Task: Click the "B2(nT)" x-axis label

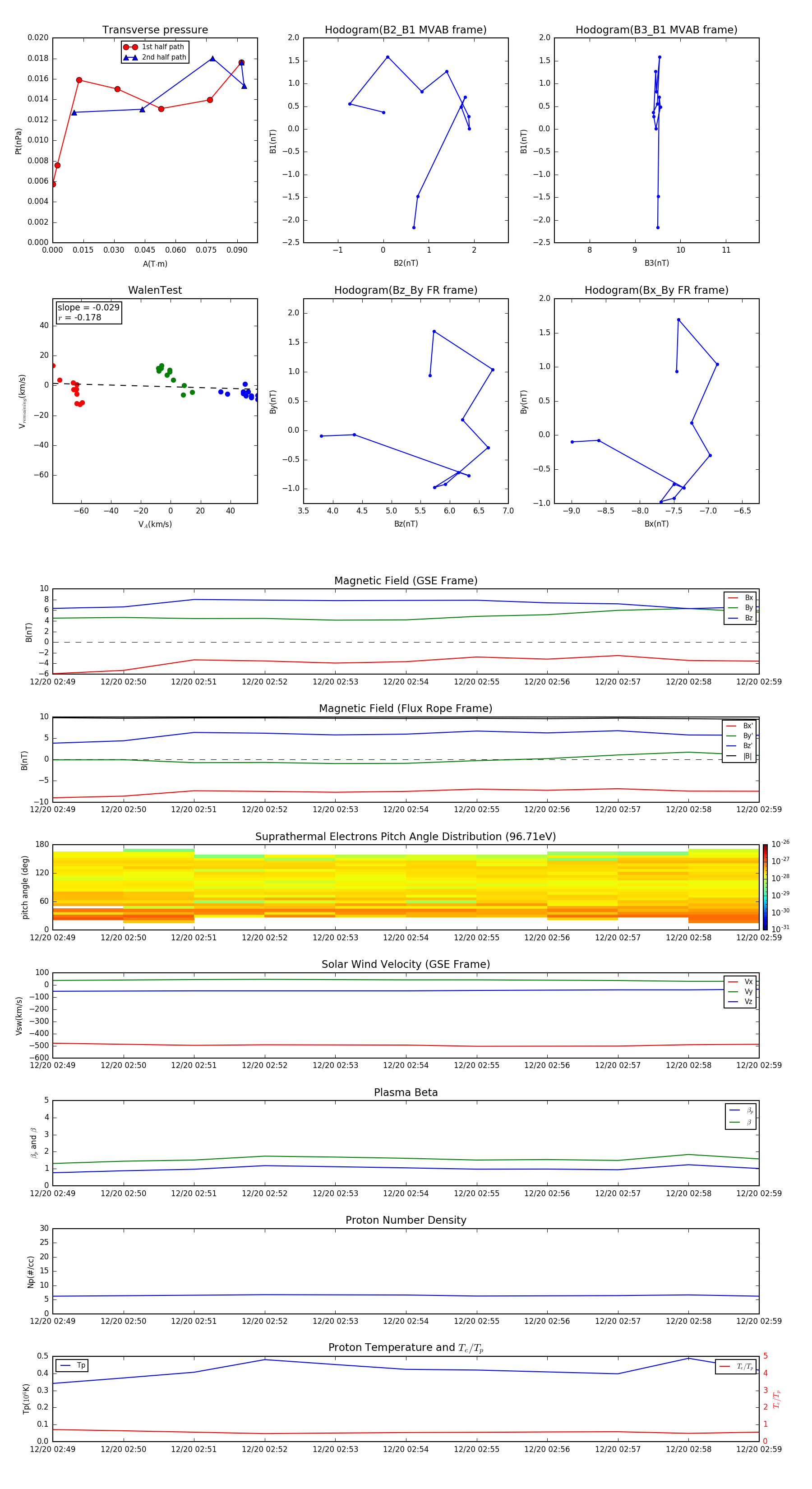Action: click(406, 263)
